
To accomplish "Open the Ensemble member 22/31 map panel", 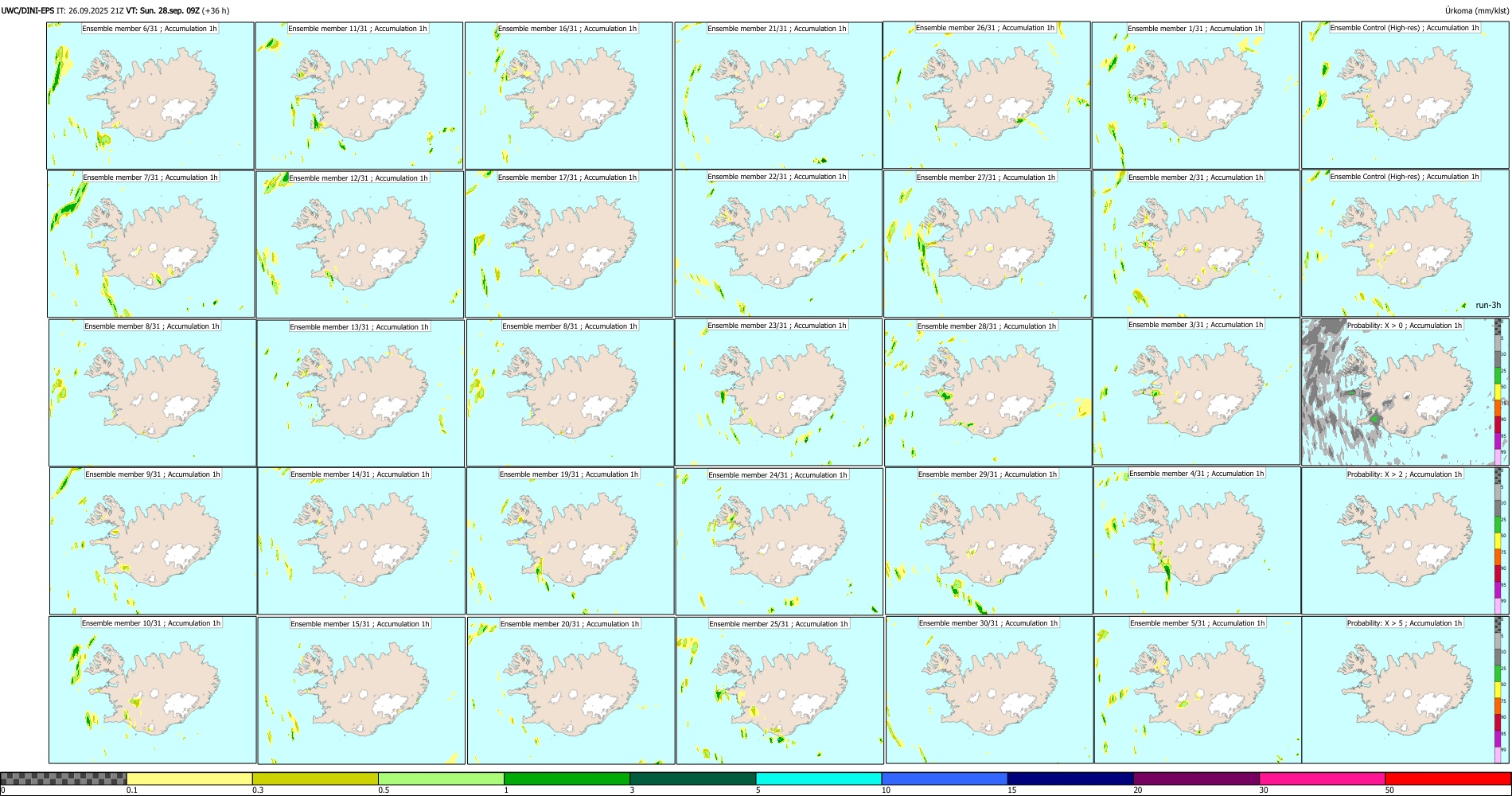I will 778,244.
